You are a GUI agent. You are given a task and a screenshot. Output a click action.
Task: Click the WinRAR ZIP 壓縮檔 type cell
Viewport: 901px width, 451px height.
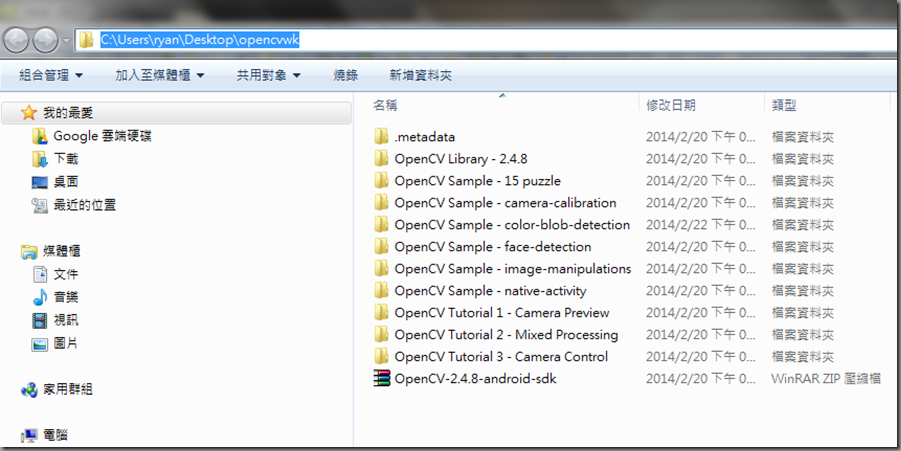pyautogui.click(x=826, y=379)
